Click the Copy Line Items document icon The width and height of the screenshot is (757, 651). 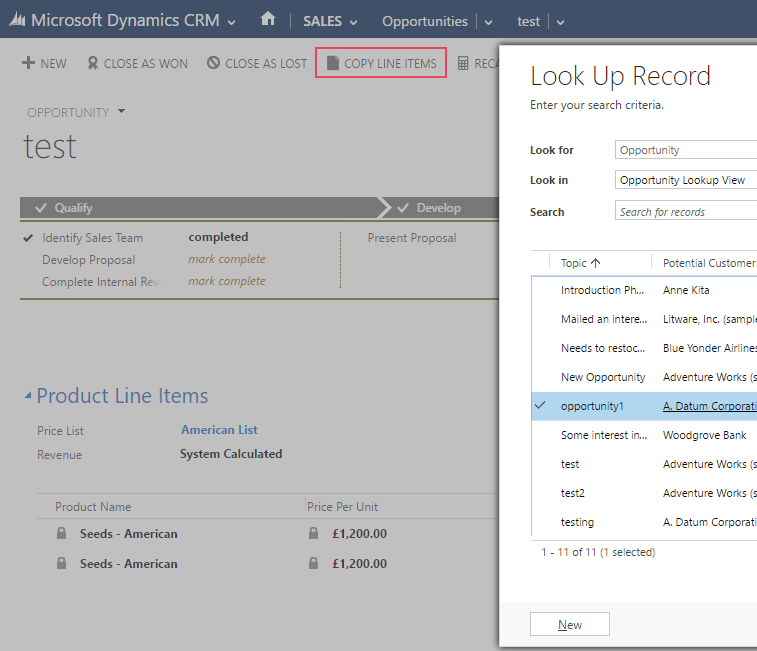pyautogui.click(x=333, y=63)
